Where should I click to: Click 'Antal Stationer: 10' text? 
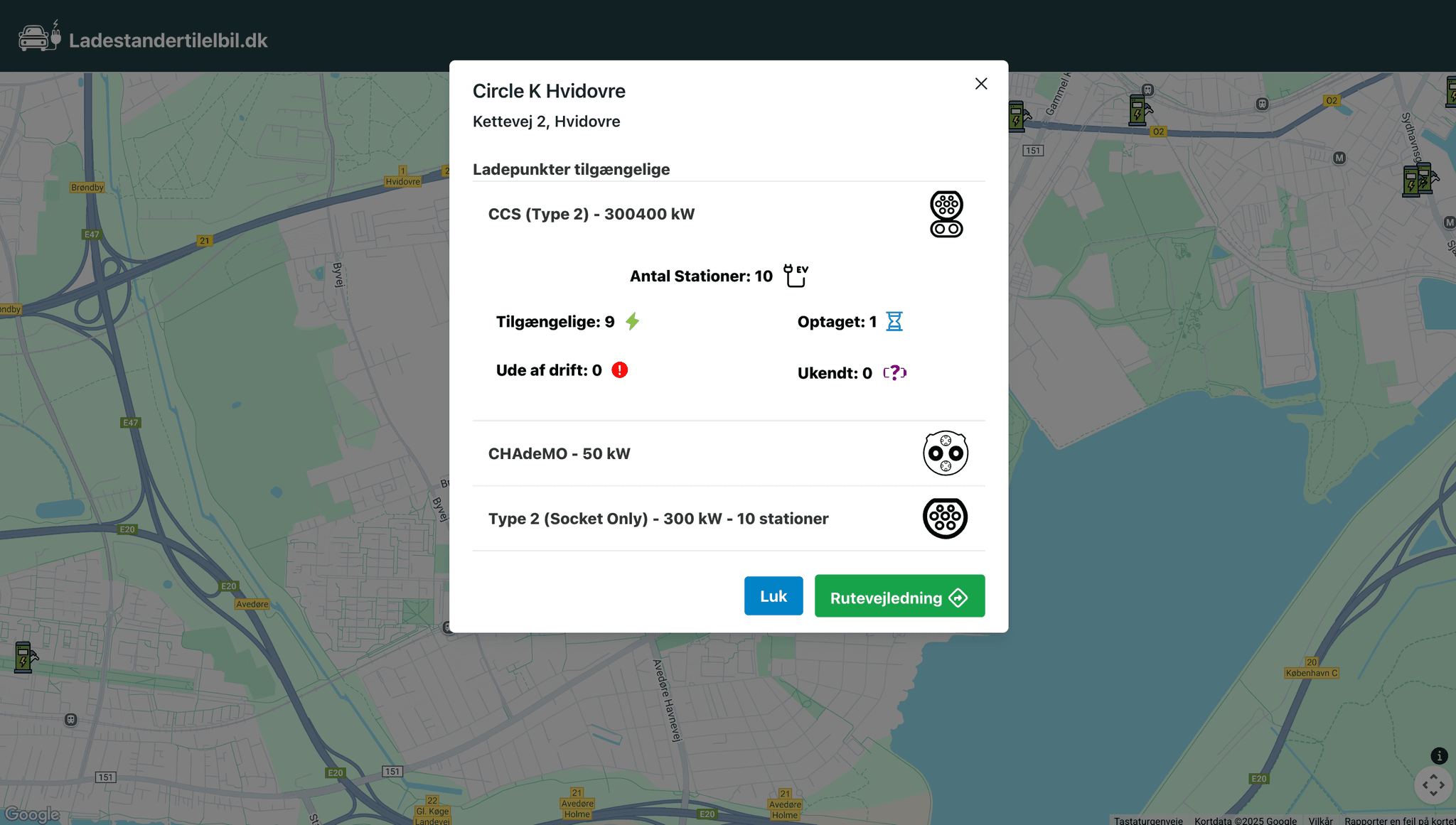click(x=701, y=276)
